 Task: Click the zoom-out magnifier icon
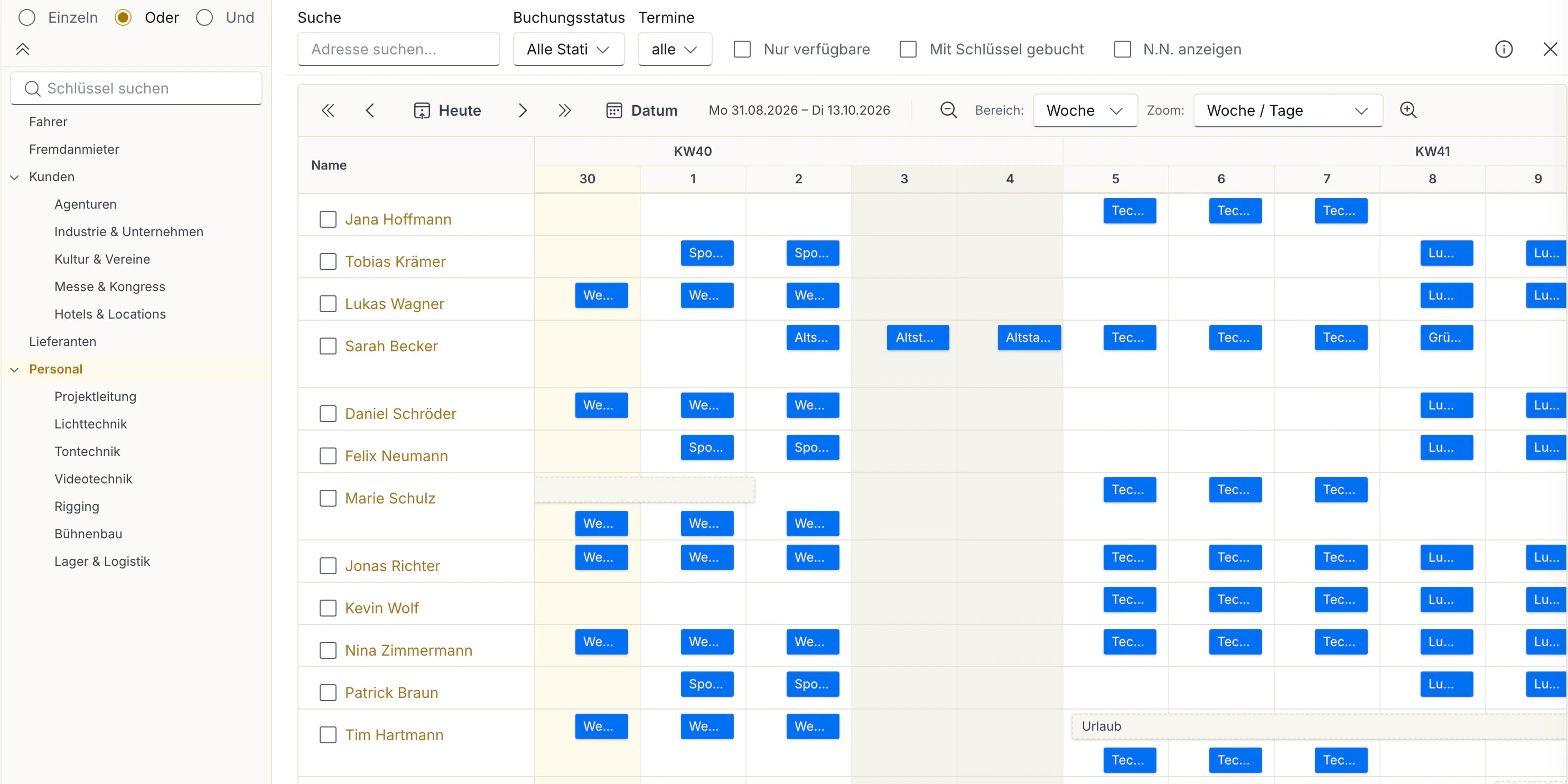click(x=948, y=110)
